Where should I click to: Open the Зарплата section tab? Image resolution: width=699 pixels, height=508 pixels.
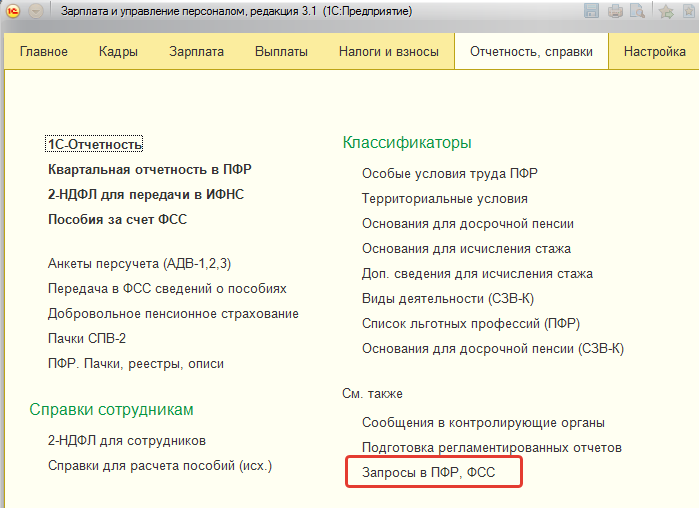[x=196, y=52]
